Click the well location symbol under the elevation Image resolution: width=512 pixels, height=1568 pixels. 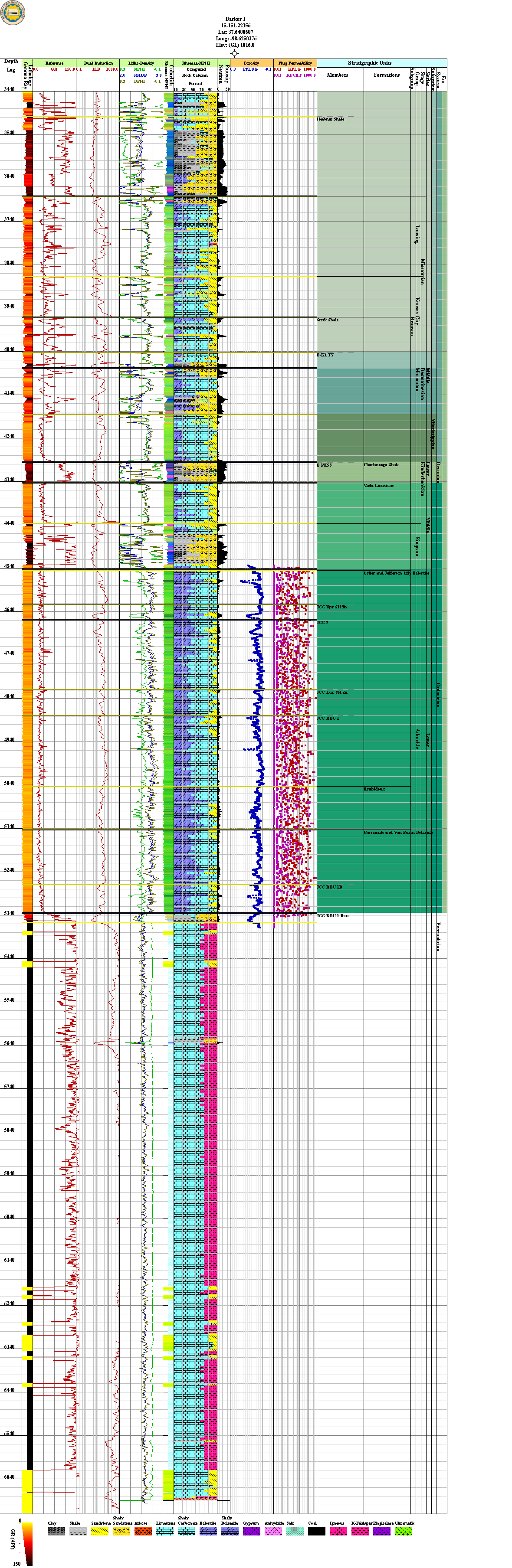[x=234, y=53]
